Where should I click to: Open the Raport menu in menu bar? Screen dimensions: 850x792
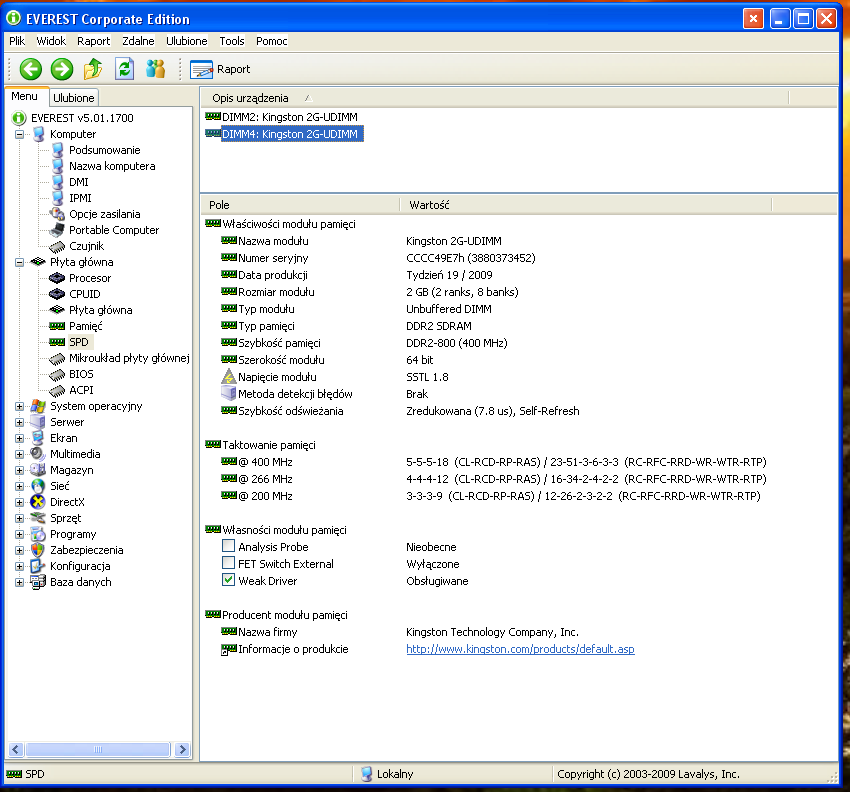point(93,41)
